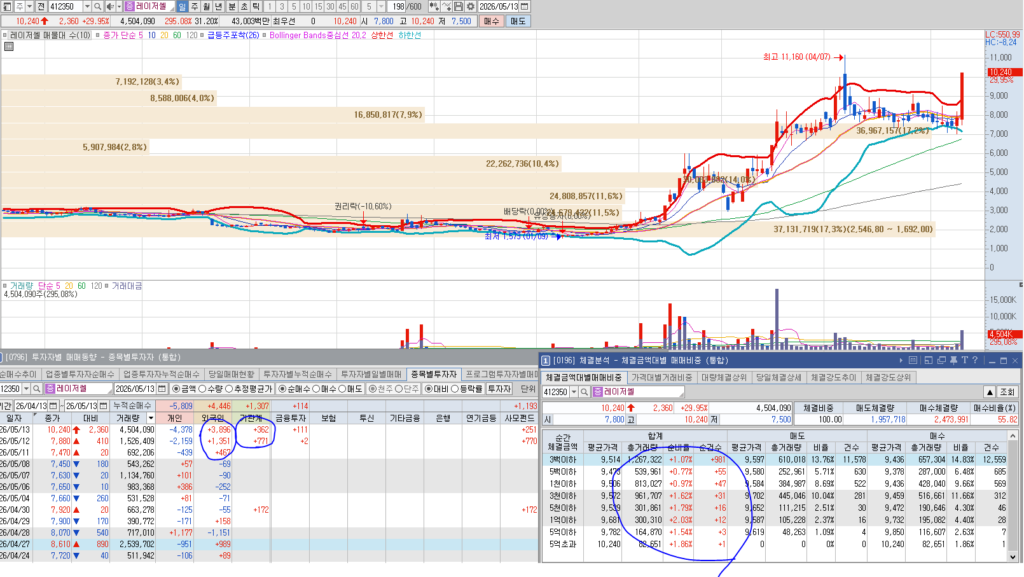Open 투자자별누적순매수 tab
The height and width of the screenshot is (577, 1024).
click(297, 374)
